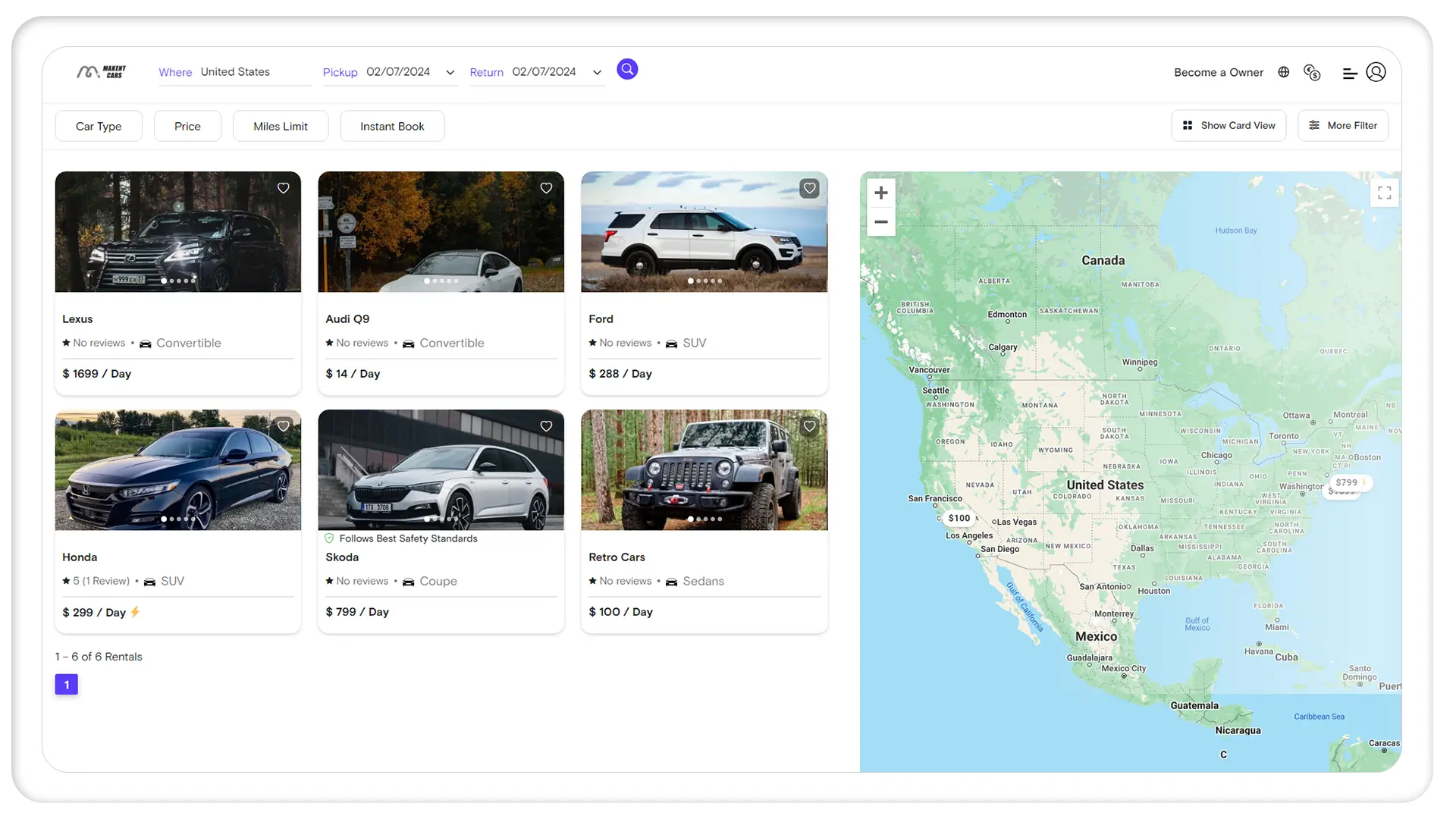Click Become a Owner link
Viewport: 1456px width, 819px height.
pyautogui.click(x=1219, y=72)
